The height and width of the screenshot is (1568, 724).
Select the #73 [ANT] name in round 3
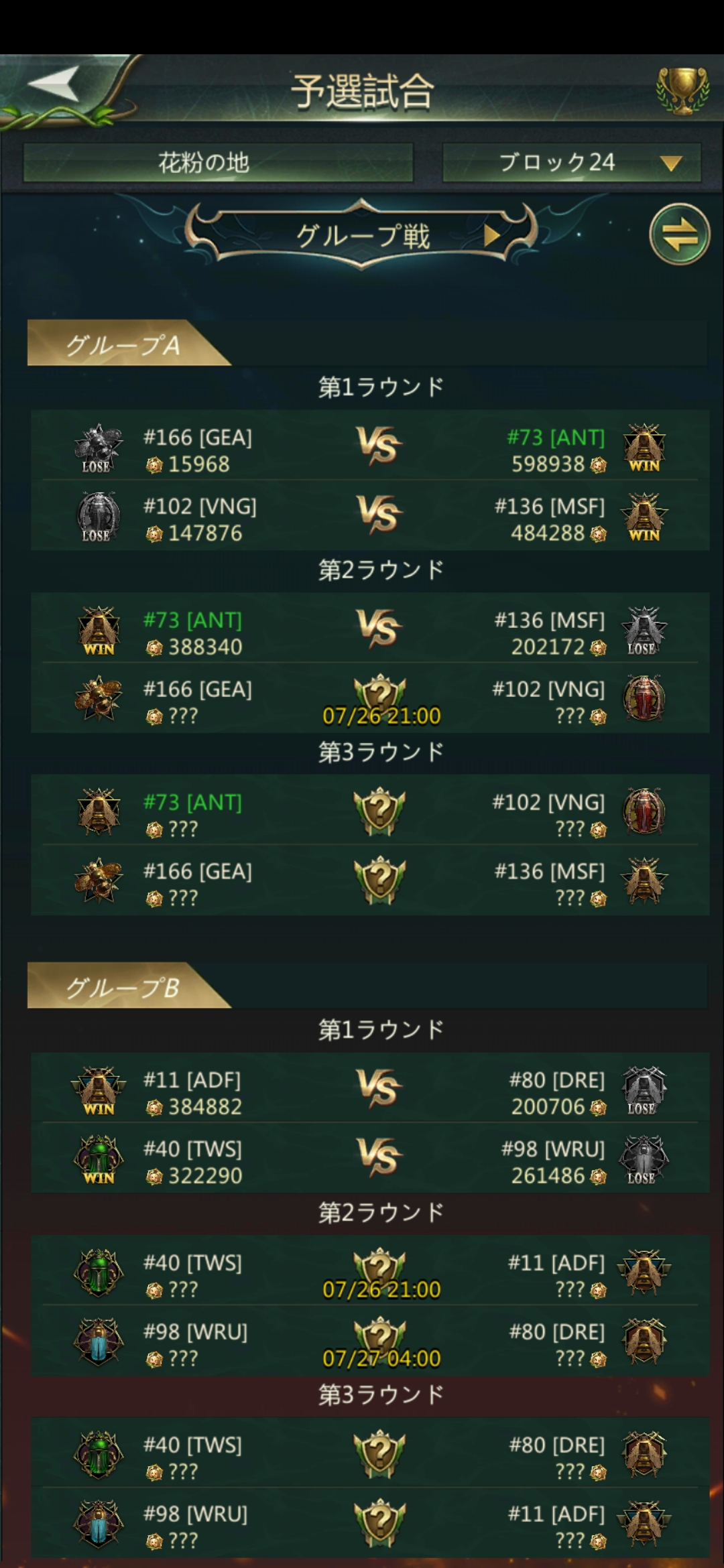tap(192, 802)
